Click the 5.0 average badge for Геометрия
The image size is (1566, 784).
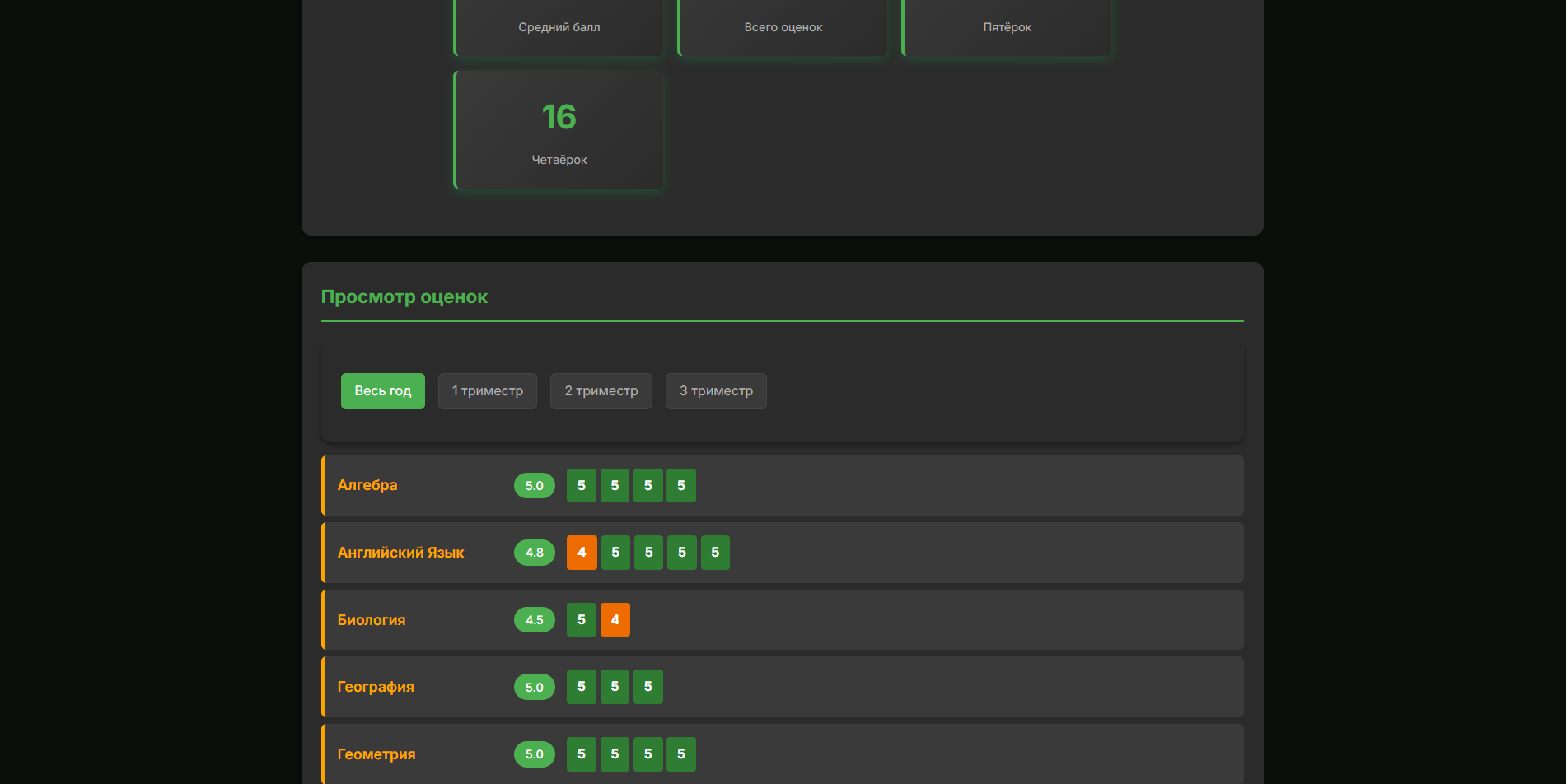(535, 754)
